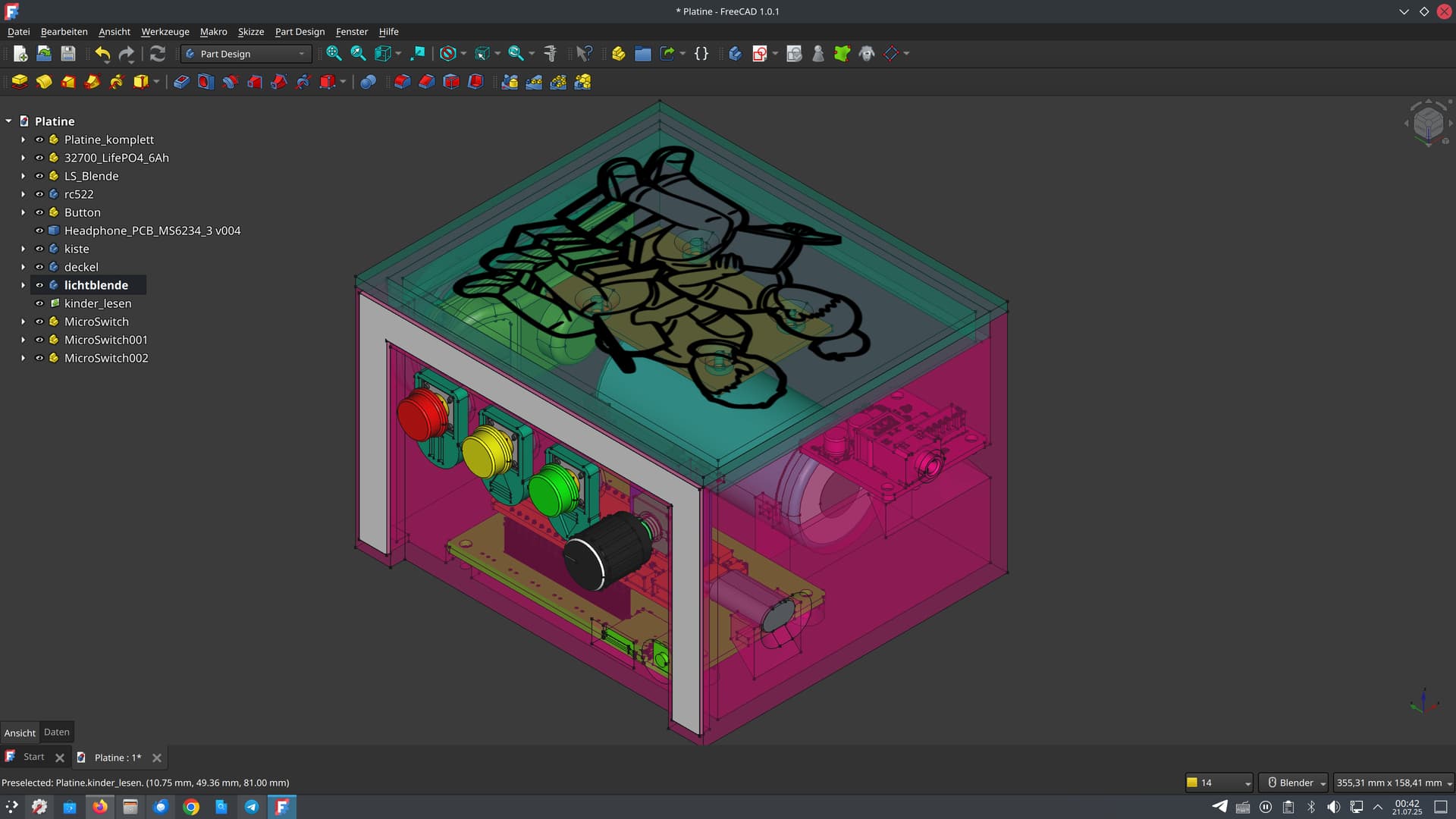Switch to the Start tab

(34, 757)
